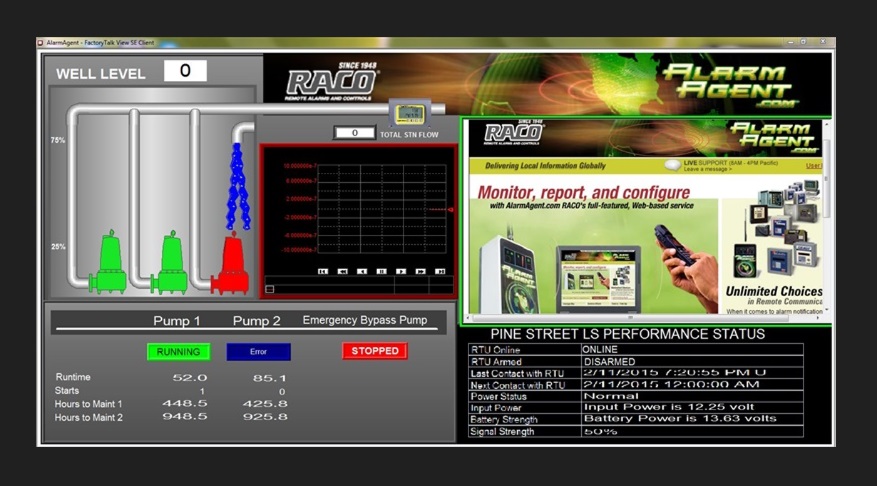Click the top banner RACO logo
Viewport: 877px width, 486px height.
point(332,82)
